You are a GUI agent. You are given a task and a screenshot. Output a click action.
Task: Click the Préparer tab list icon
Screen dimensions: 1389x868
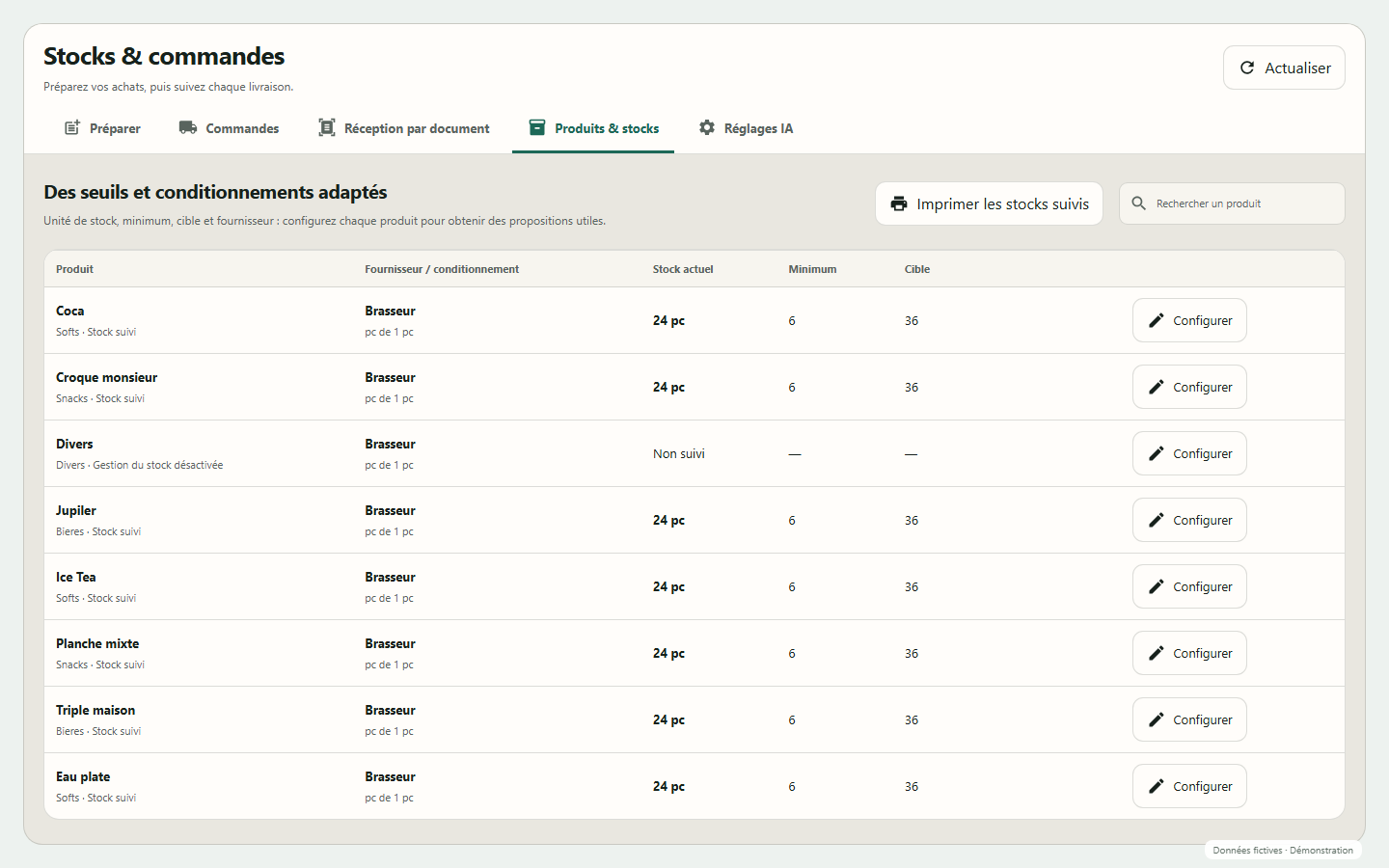tap(72, 128)
